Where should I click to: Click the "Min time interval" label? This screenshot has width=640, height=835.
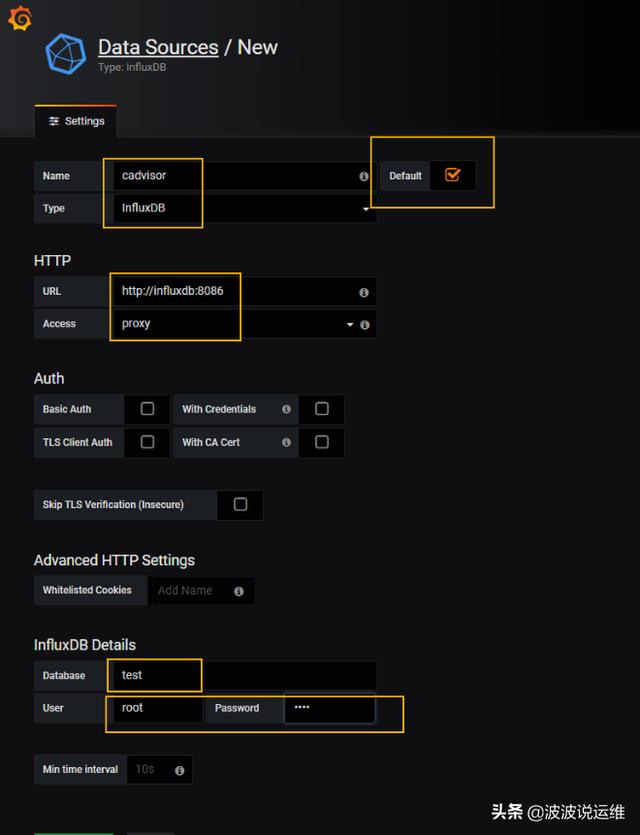80,769
